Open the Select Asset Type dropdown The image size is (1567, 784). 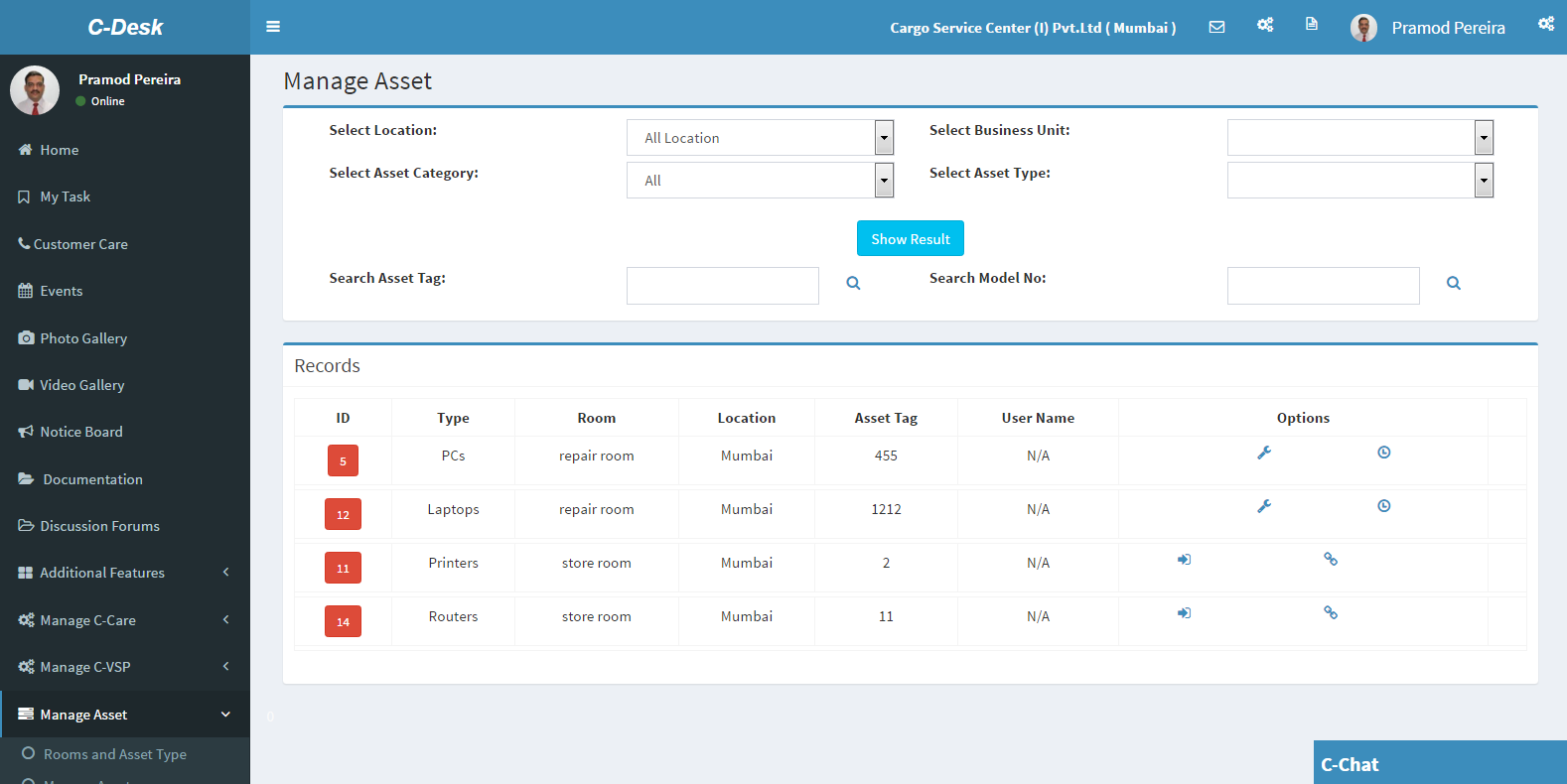(x=1360, y=180)
